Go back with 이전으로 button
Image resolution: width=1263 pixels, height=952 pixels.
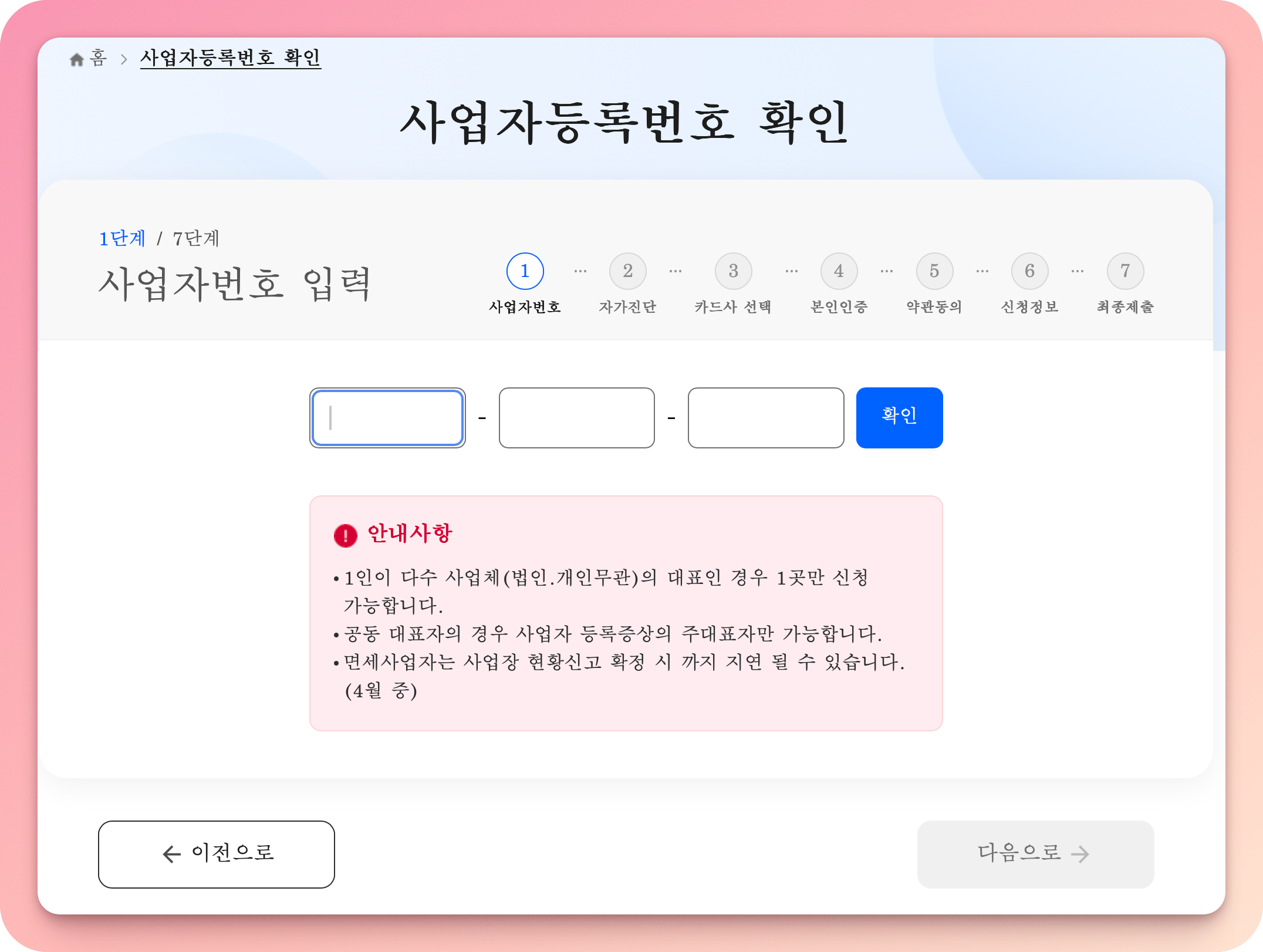coord(216,854)
